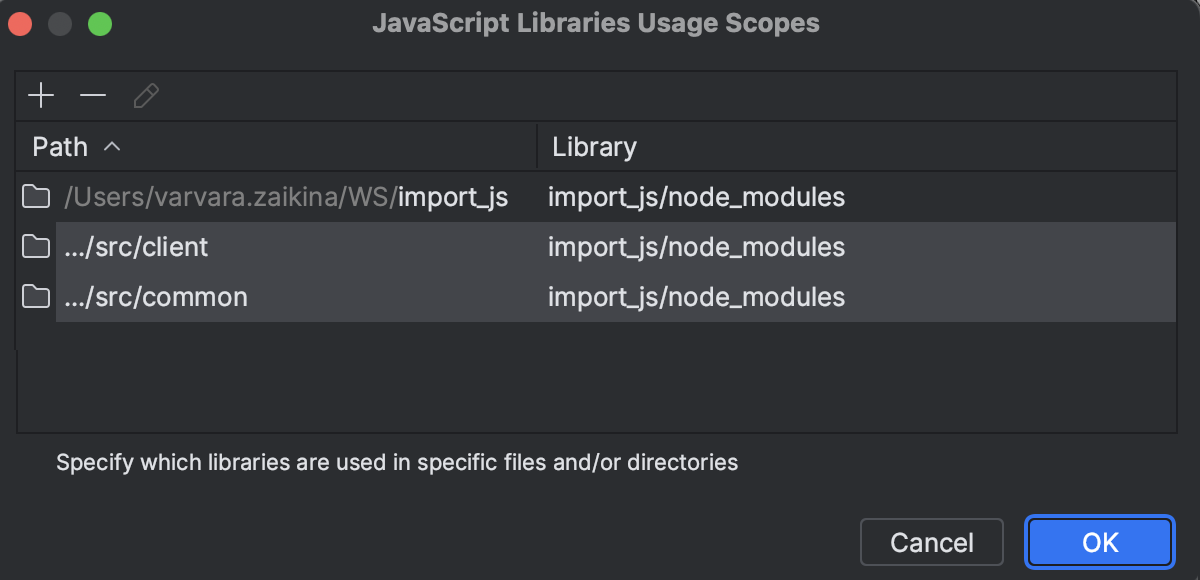Click the Remove scope minus icon
1200x580 pixels.
tap(93, 96)
